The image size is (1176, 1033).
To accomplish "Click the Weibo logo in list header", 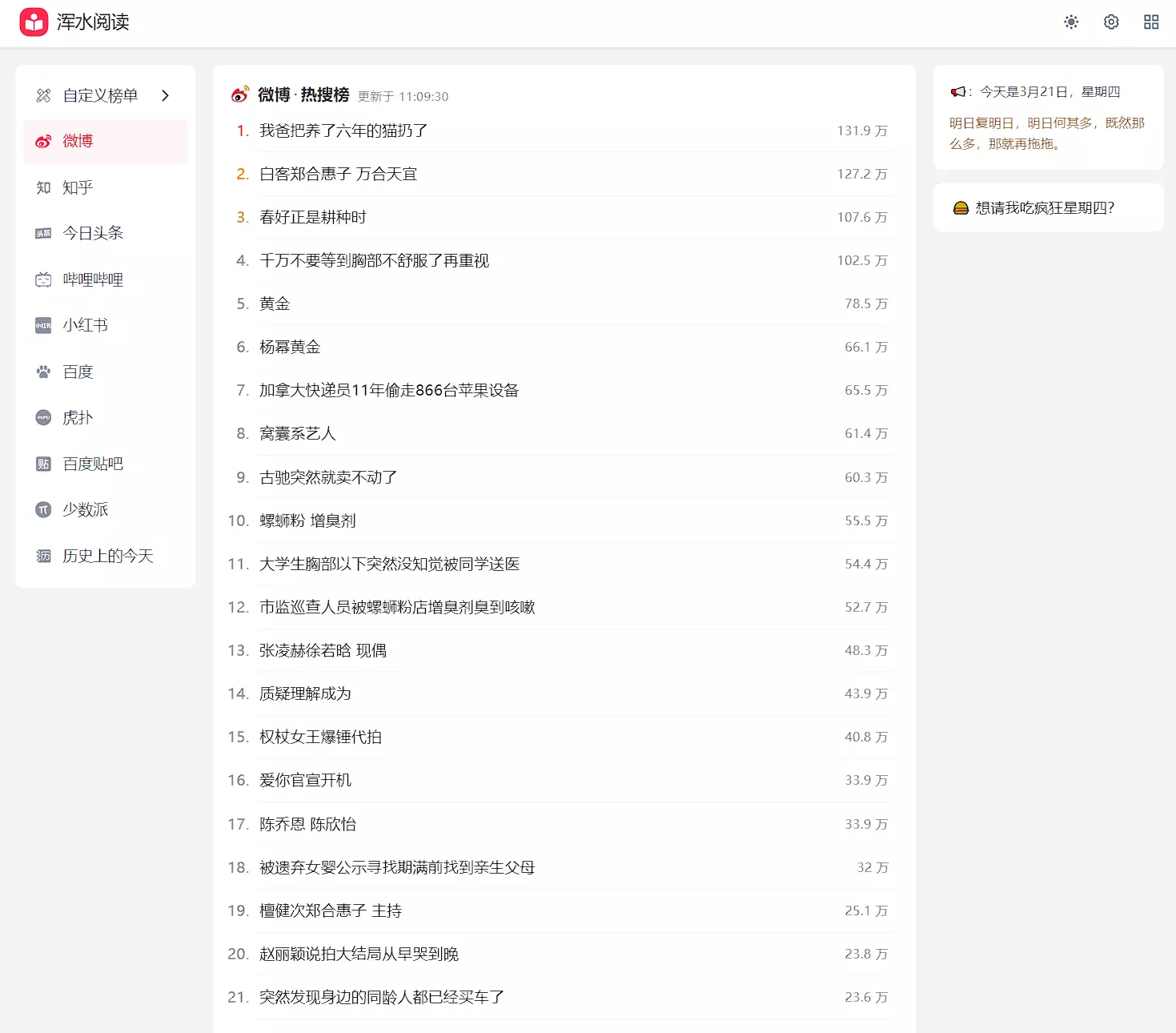I will click(240, 95).
